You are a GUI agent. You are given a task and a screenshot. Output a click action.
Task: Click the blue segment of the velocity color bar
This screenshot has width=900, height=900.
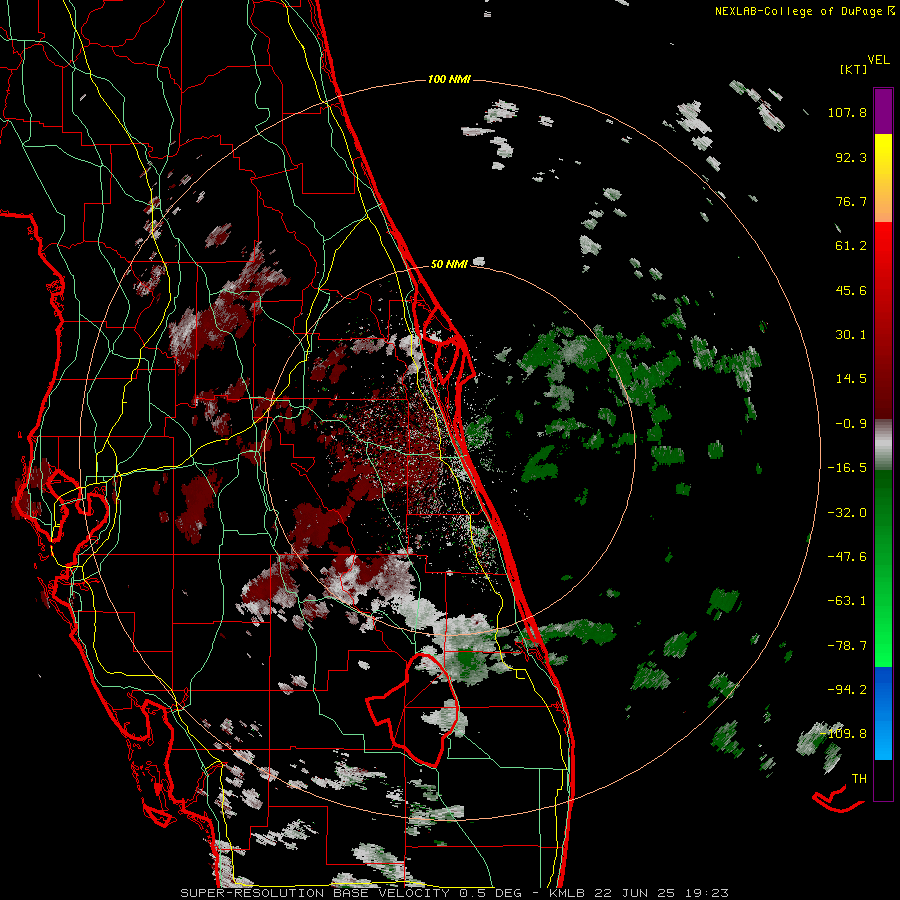point(883,713)
